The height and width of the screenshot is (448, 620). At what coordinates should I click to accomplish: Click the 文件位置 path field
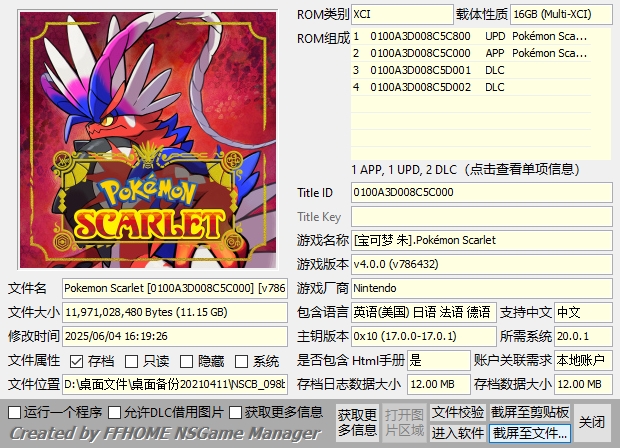[x=175, y=384]
